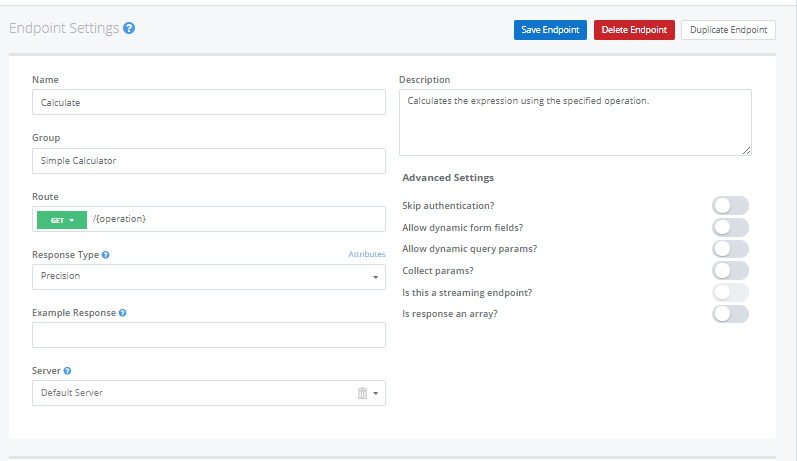Grab the Description box resize handle
Viewport: 797px width, 461px height.
746,150
